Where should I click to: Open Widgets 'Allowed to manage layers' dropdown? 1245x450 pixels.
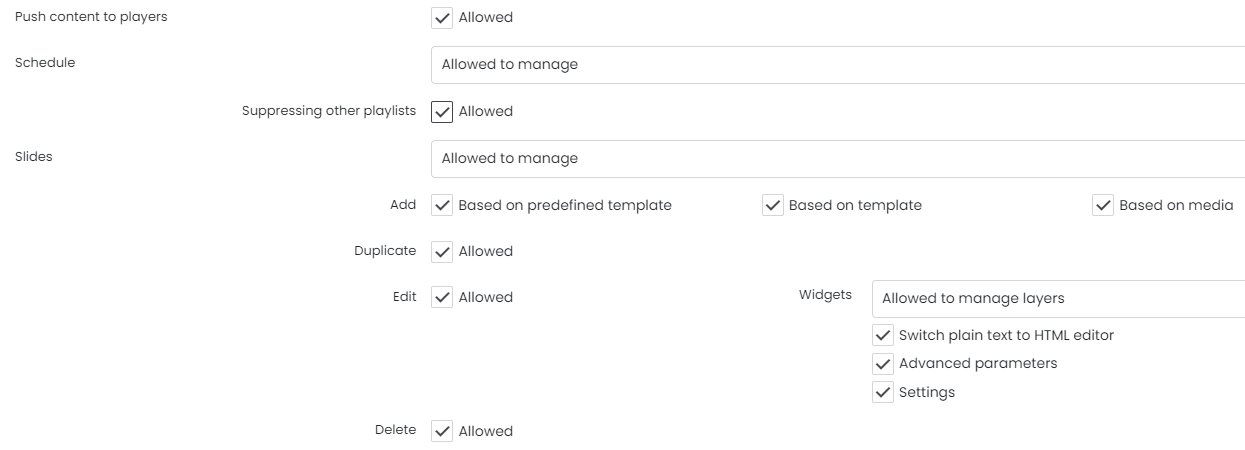1058,299
